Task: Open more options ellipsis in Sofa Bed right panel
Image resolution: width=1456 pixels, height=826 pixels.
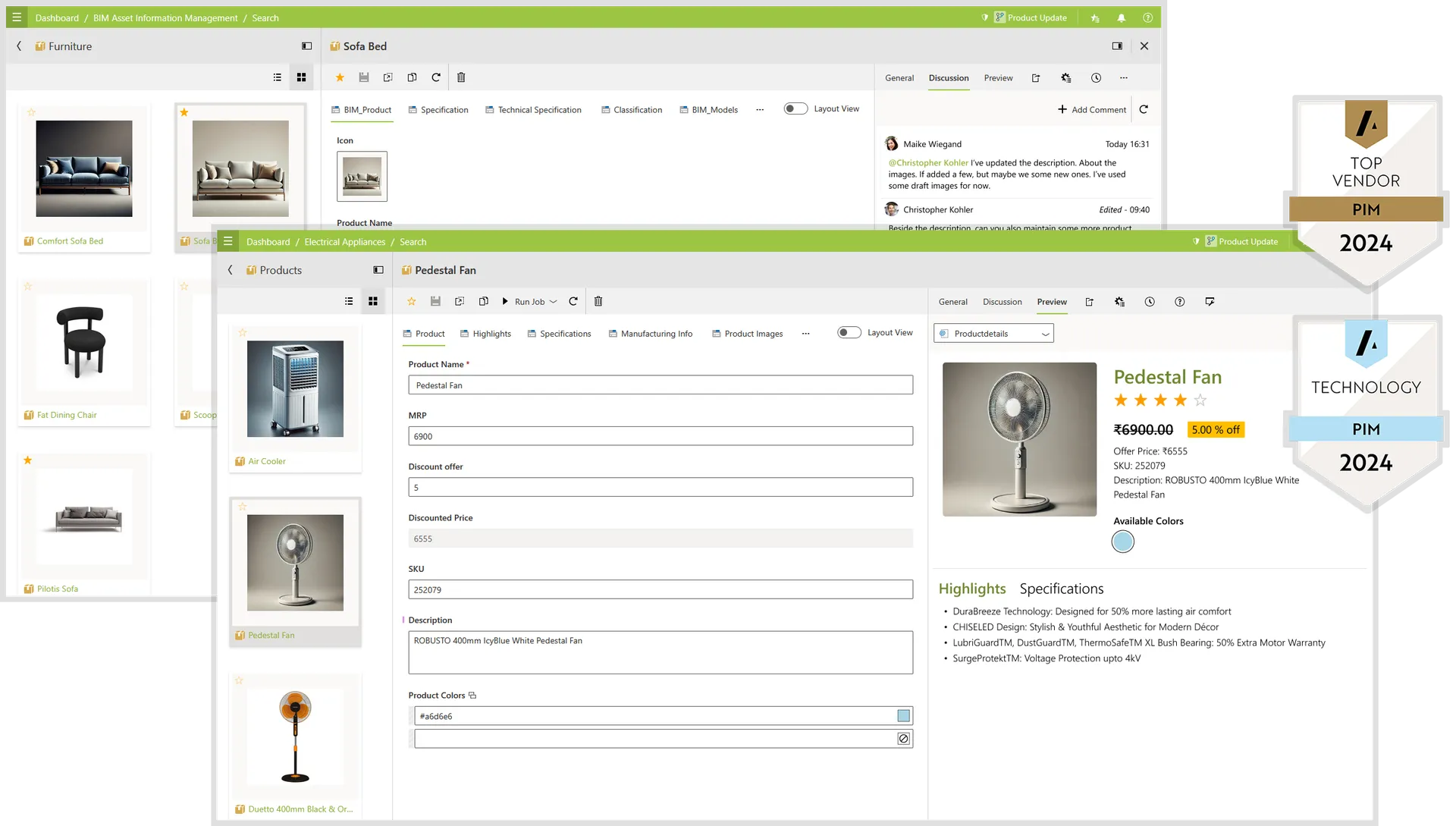Action: (1124, 78)
